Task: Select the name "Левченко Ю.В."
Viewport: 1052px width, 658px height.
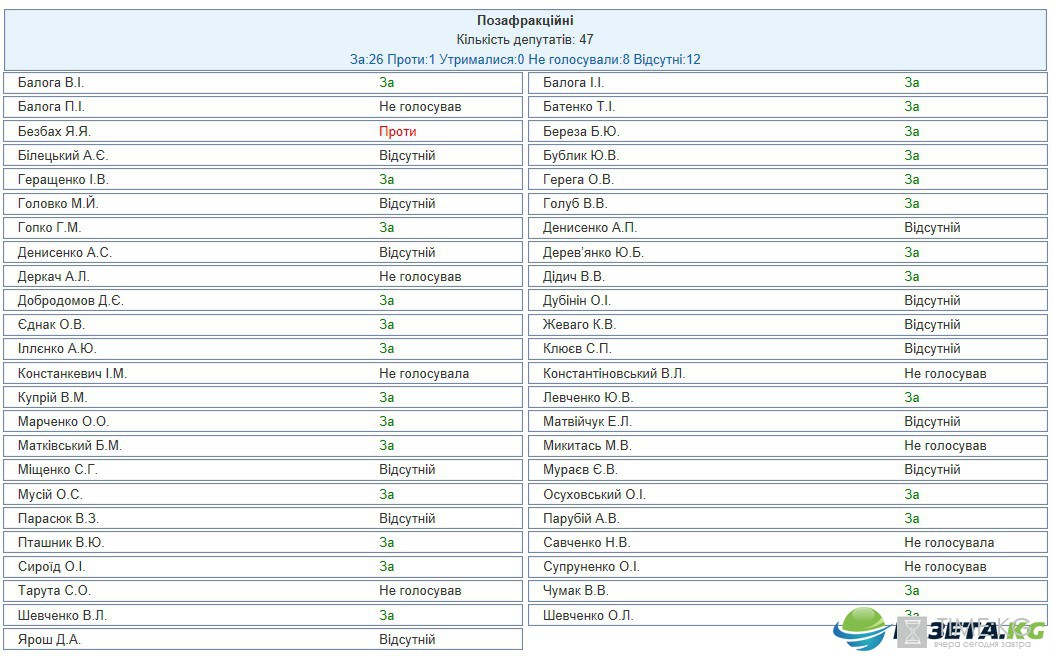Action: (588, 398)
